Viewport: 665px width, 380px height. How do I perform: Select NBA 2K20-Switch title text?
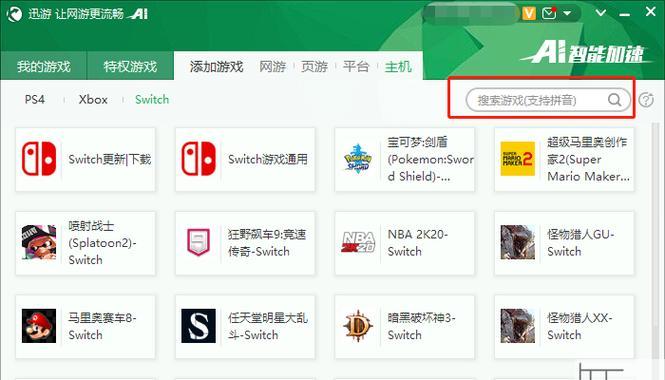(418, 243)
